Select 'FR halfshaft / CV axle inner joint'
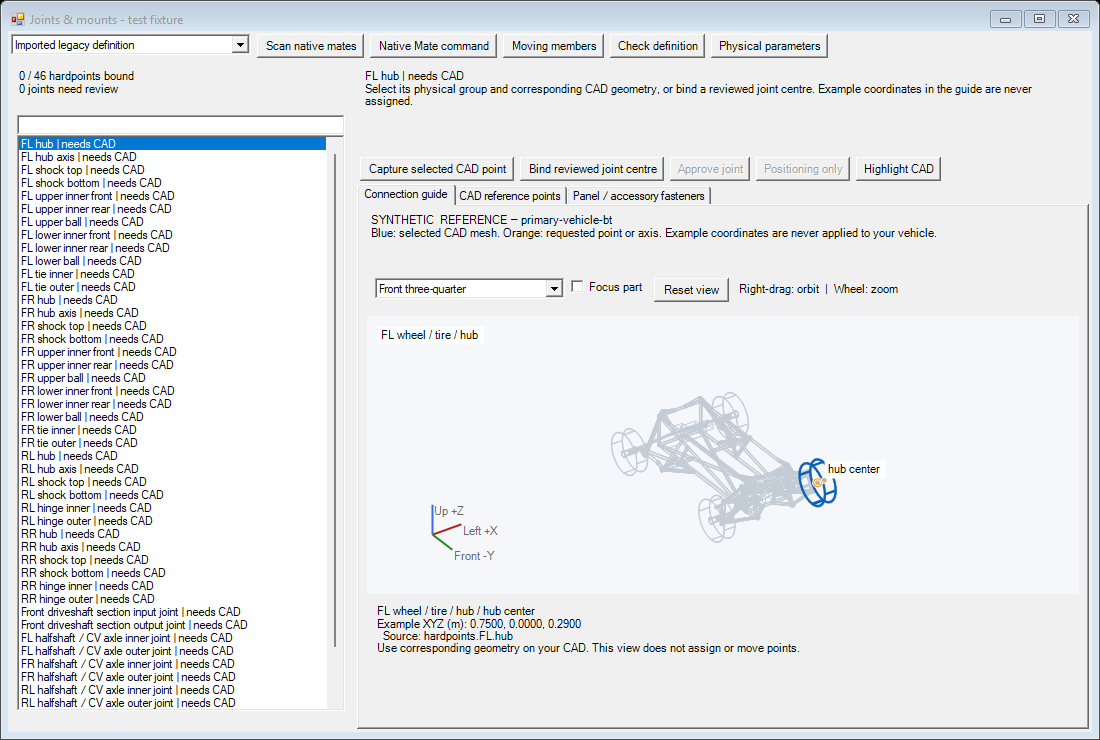The image size is (1100, 740). (172, 664)
